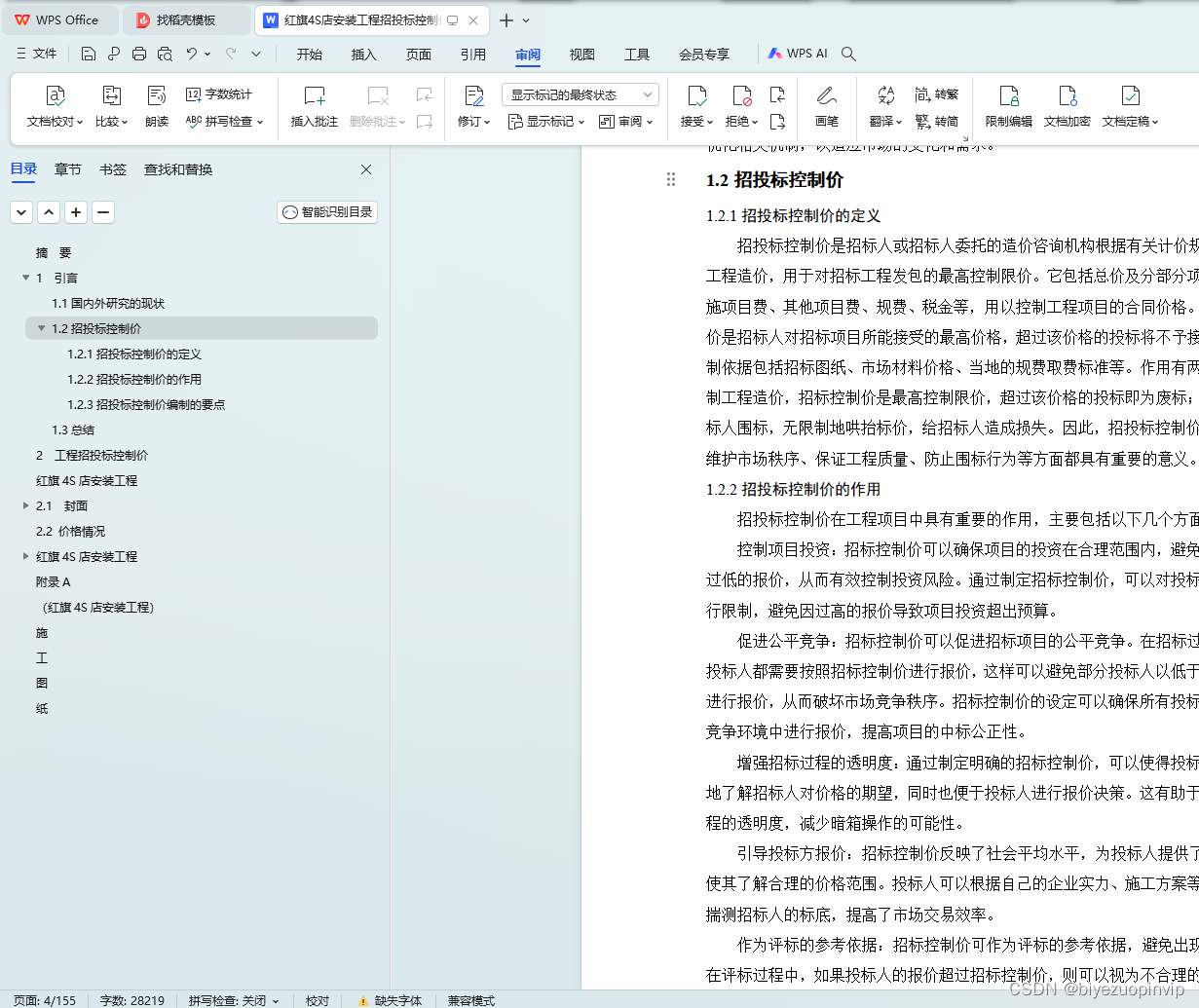Collapse the 1.2 招投标控制价 outline node

click(x=41, y=329)
